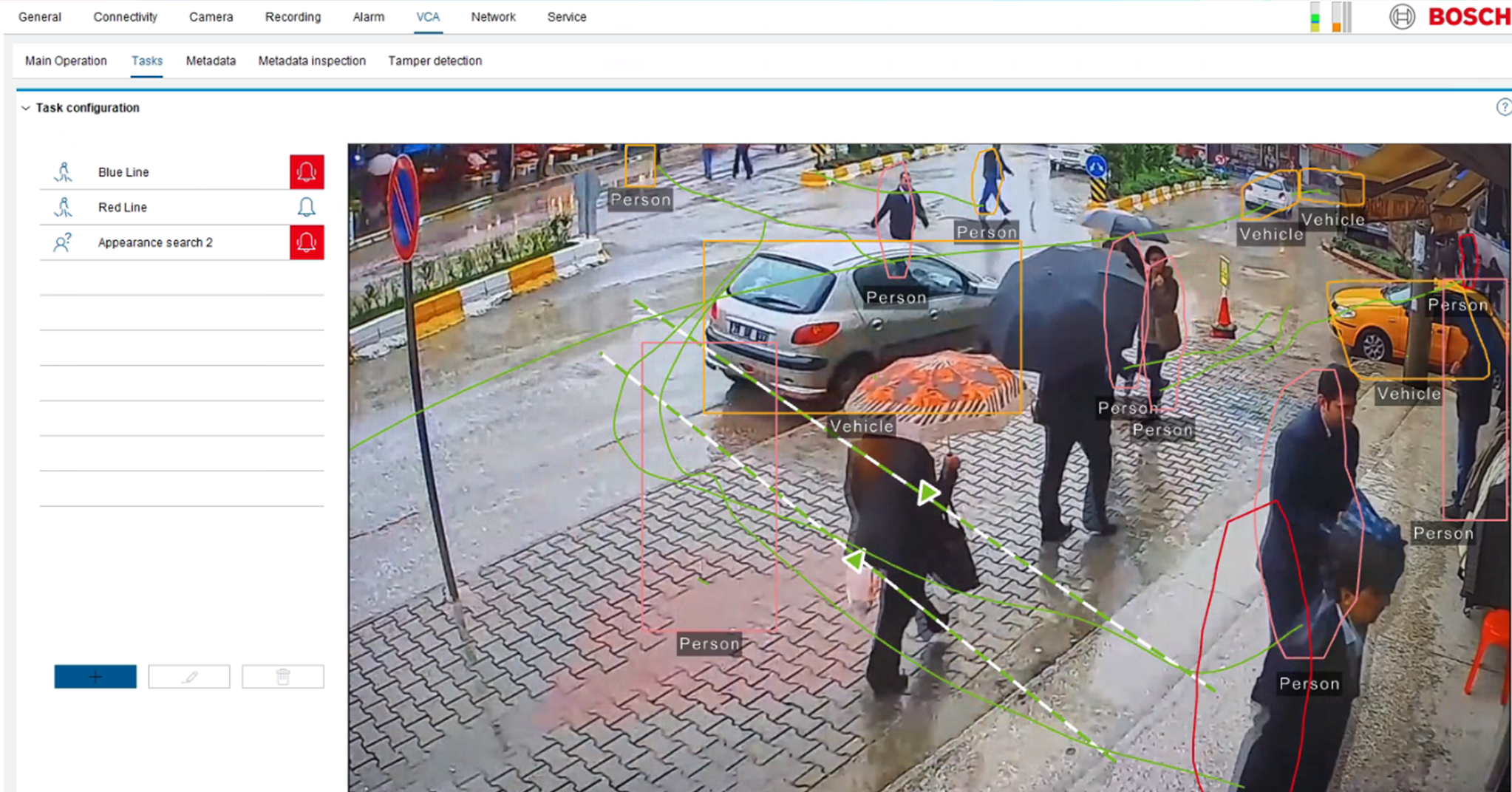Switch to the Metadata inspection tab
The image size is (1512, 792).
coord(311,61)
